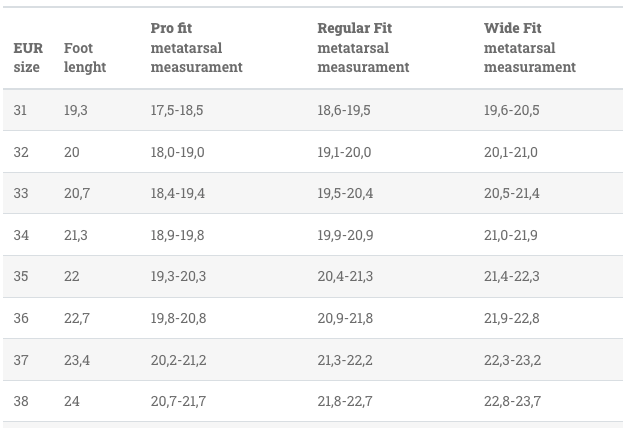Click Regular Fit value 19,5-20,4
The image size is (623, 428).
345,194
